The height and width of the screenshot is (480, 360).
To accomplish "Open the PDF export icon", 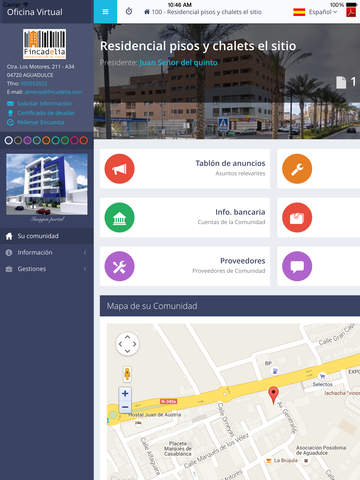I will click(x=351, y=12).
